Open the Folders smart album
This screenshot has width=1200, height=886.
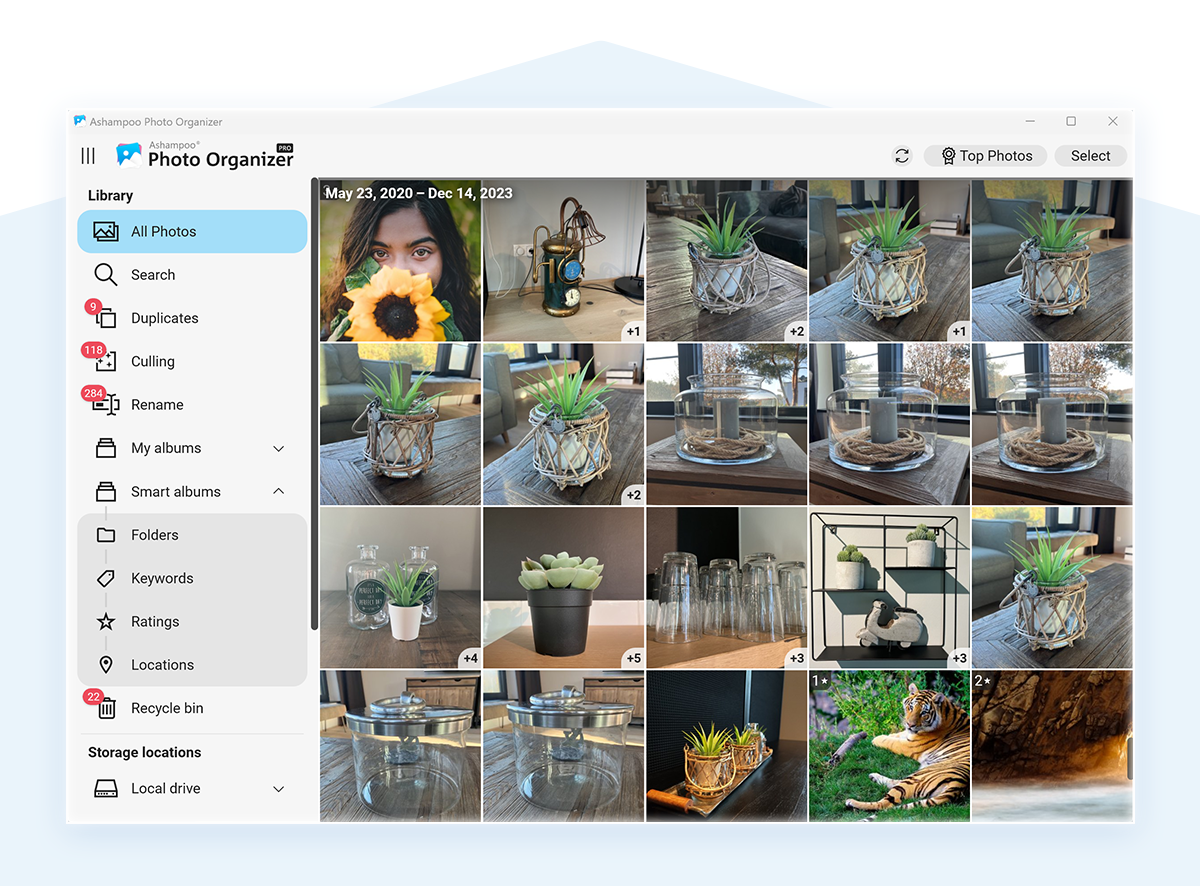coord(156,535)
